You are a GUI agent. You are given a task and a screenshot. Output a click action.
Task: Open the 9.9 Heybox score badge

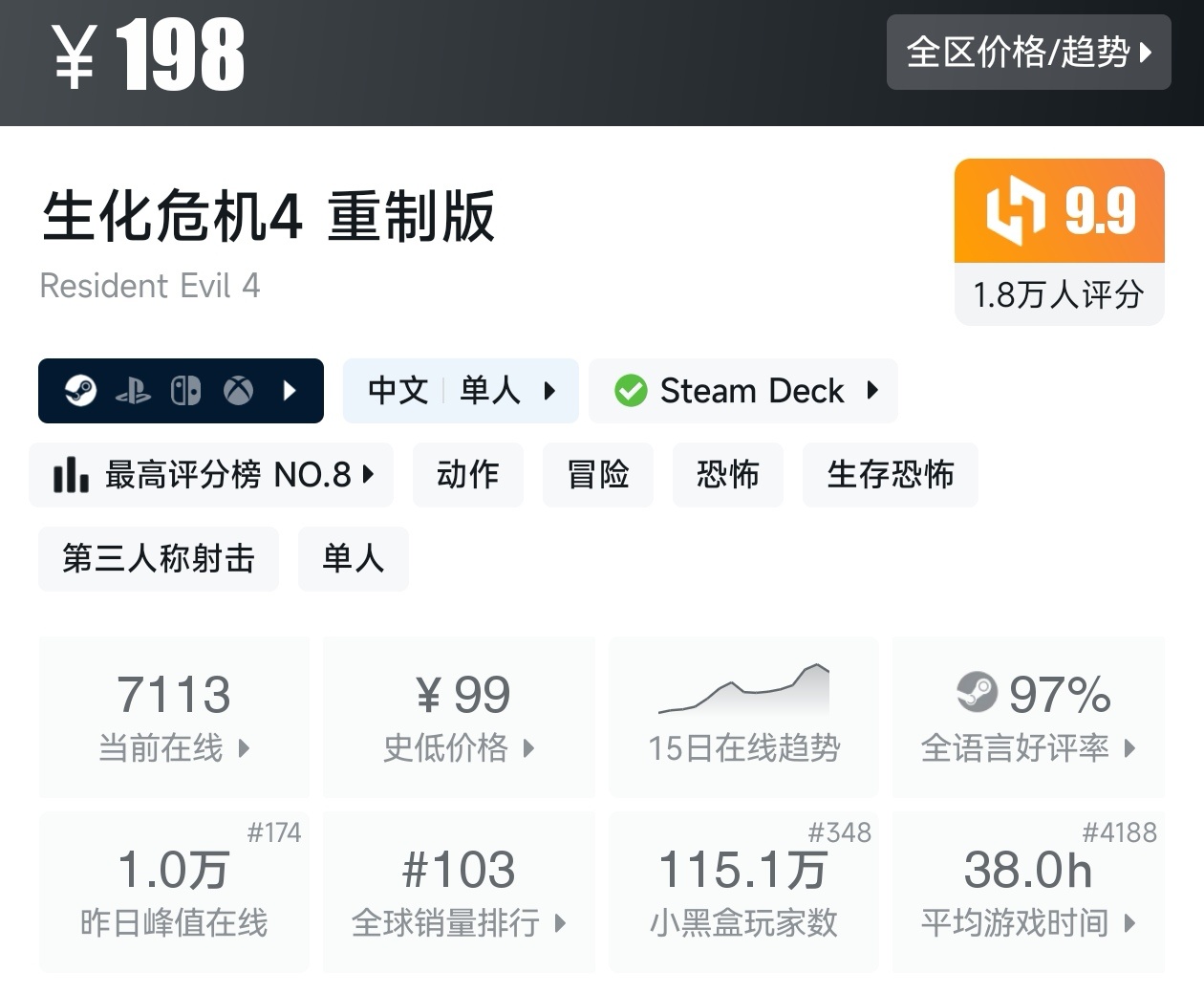coord(1060,211)
